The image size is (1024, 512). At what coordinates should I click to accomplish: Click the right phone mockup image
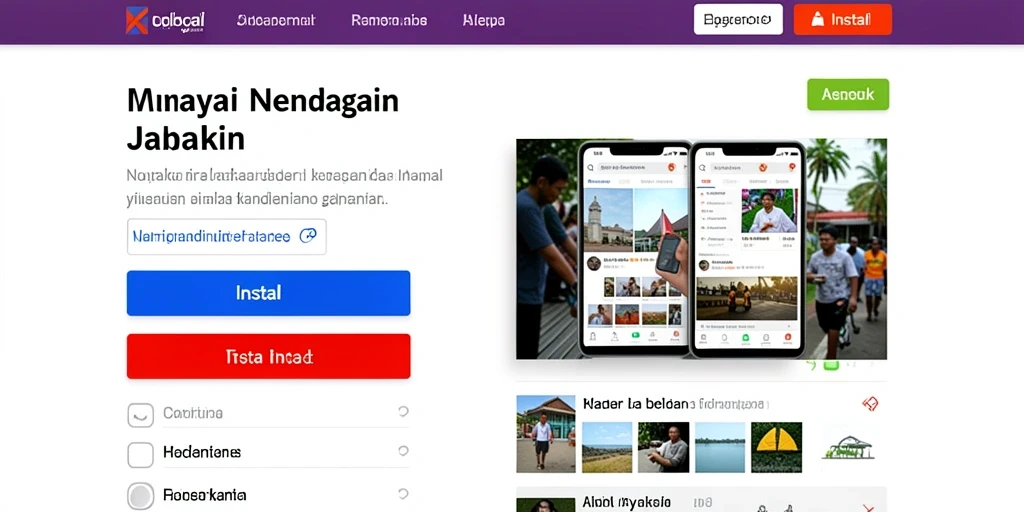click(747, 249)
